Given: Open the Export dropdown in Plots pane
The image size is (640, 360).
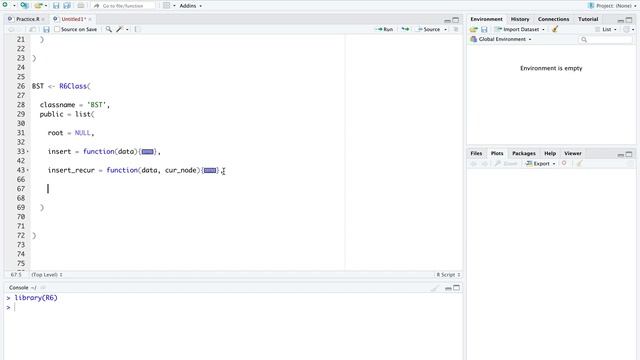Looking at the screenshot, I should coord(541,163).
